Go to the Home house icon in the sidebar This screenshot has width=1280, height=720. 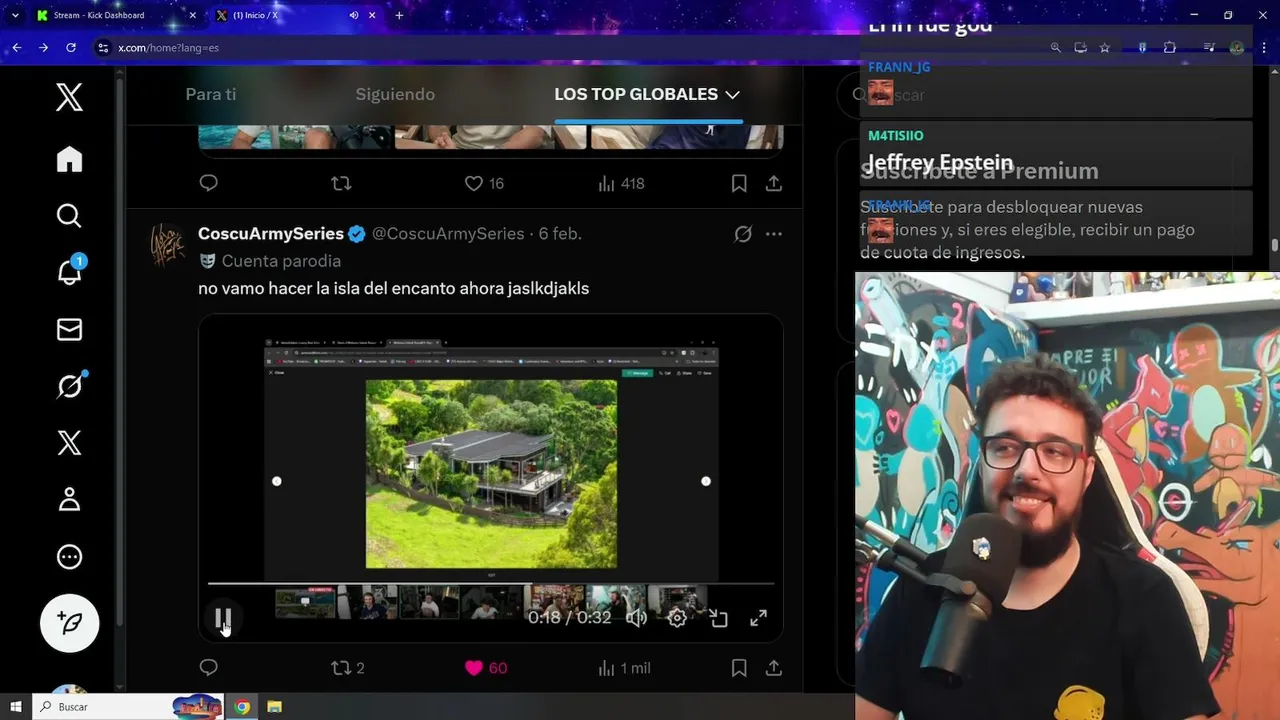tap(69, 159)
